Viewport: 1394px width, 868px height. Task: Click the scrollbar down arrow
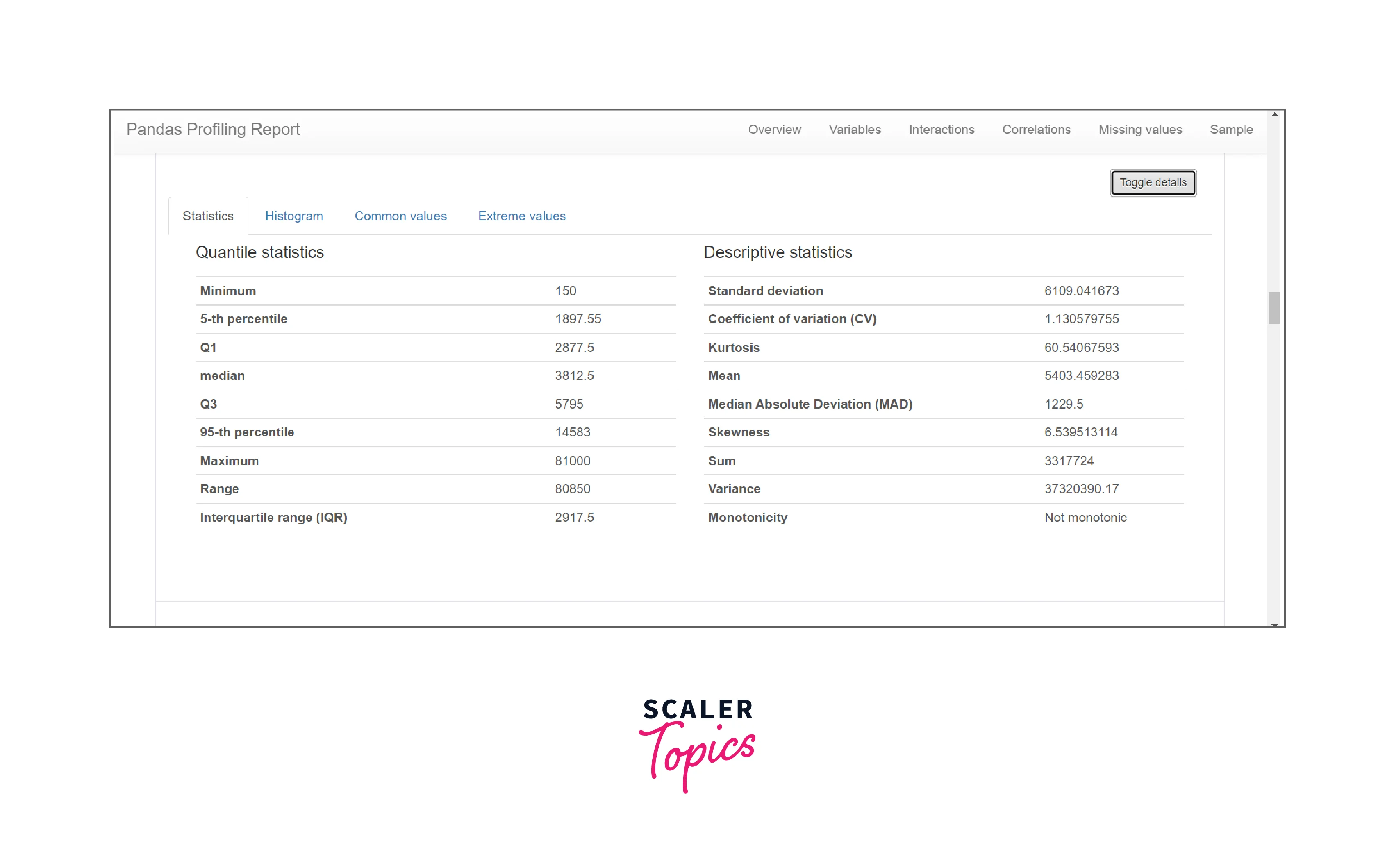point(1274,624)
